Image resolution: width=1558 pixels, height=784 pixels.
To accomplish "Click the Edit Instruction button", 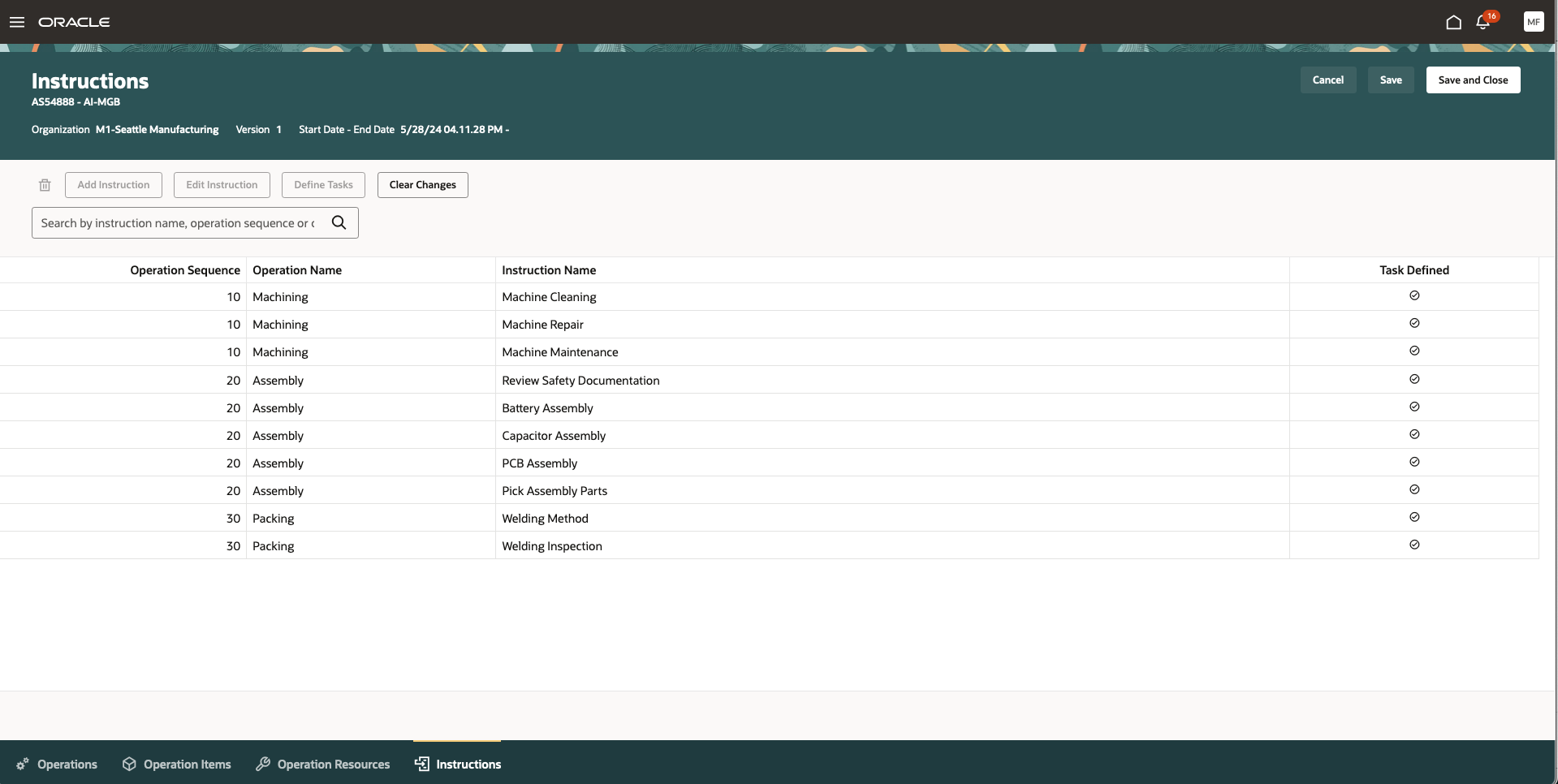I will click(222, 185).
